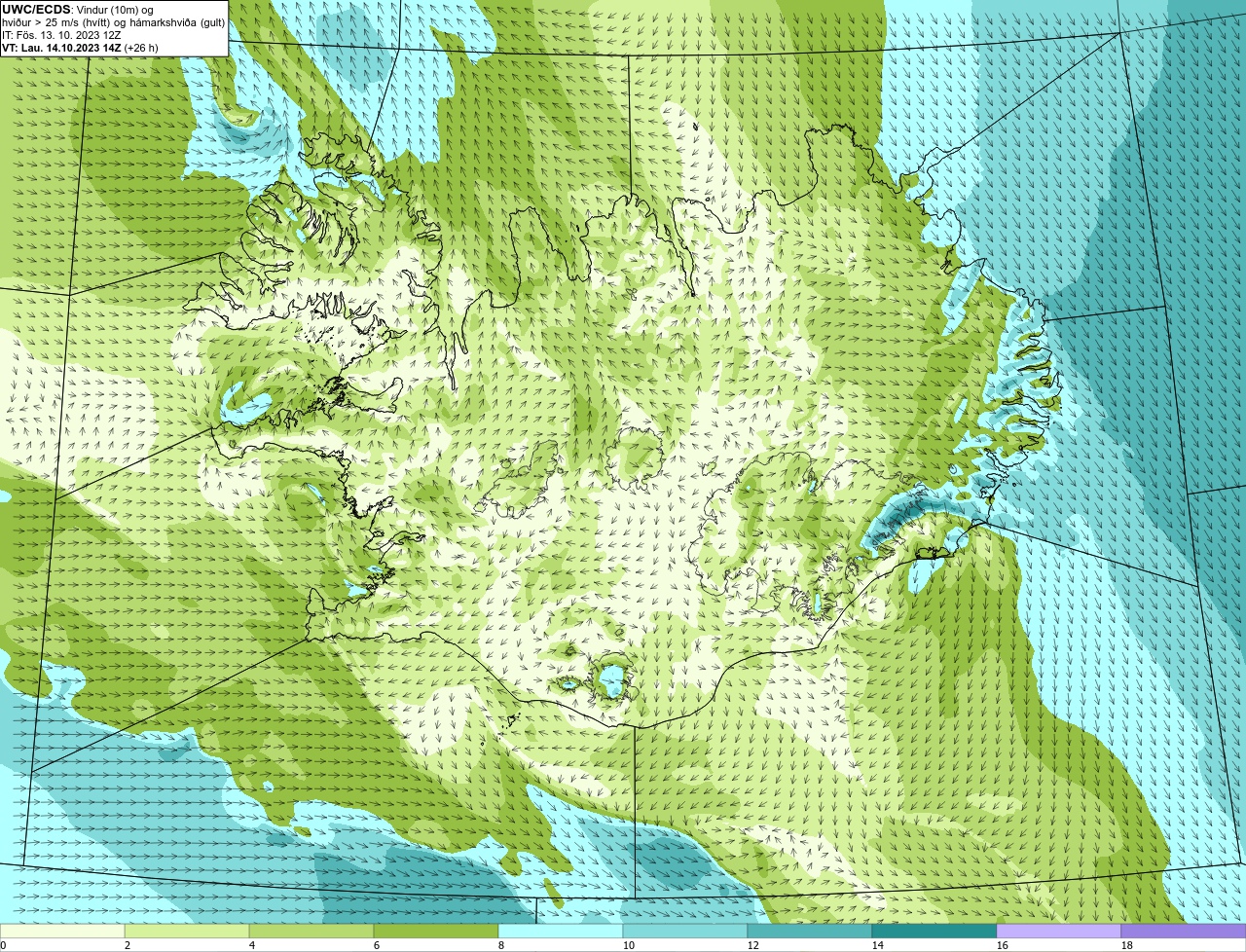Image resolution: width=1246 pixels, height=952 pixels.
Task: Pick the dark teal 14–16 m/s segment
Action: coord(934,932)
